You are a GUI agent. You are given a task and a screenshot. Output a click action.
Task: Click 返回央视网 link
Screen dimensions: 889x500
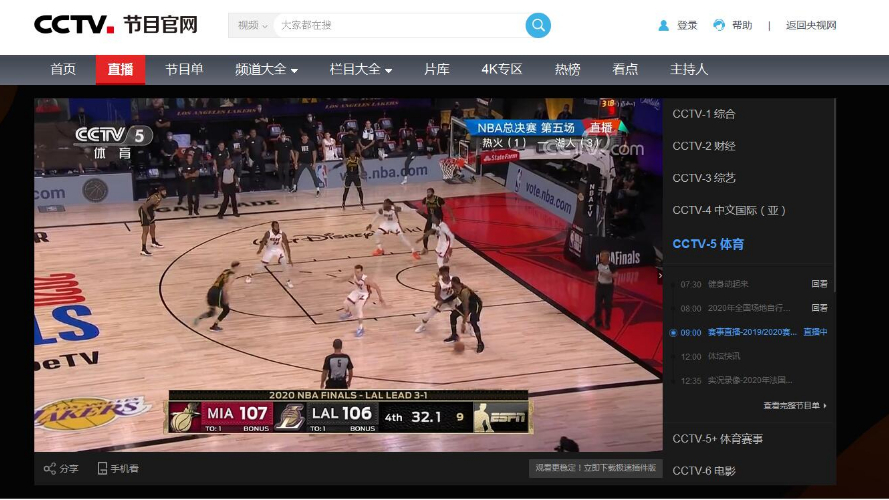click(x=811, y=26)
